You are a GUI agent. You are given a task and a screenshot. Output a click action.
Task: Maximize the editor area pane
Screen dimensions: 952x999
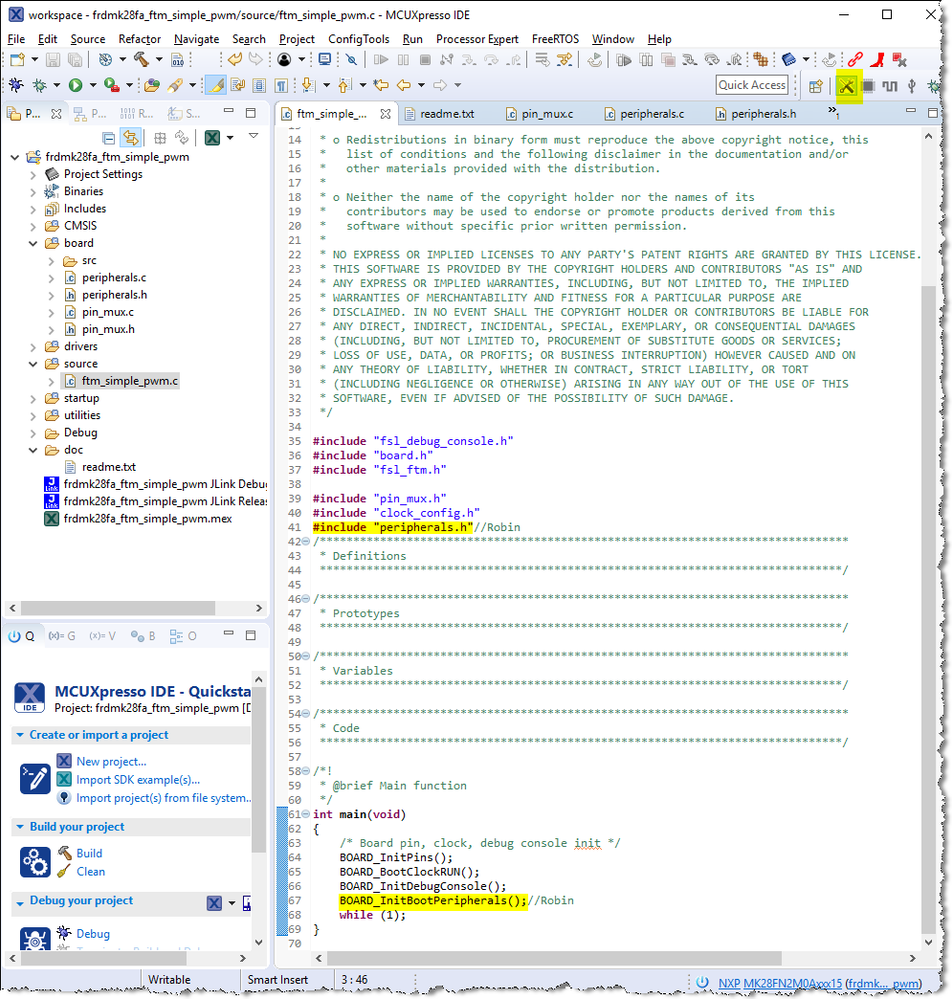pyautogui.click(x=932, y=113)
